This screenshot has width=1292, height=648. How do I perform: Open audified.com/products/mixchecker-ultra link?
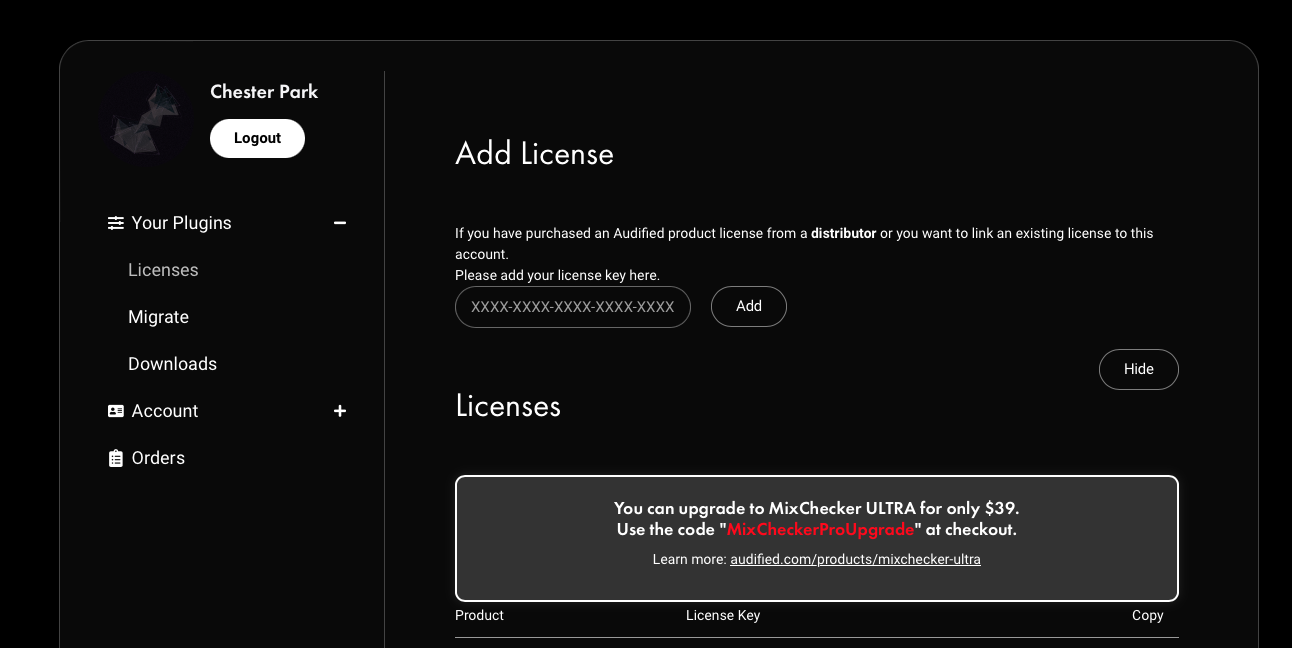coord(855,559)
